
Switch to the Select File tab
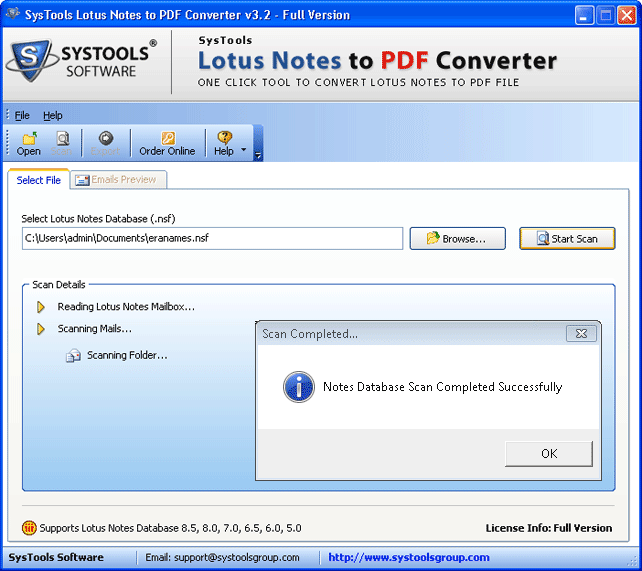point(38,180)
